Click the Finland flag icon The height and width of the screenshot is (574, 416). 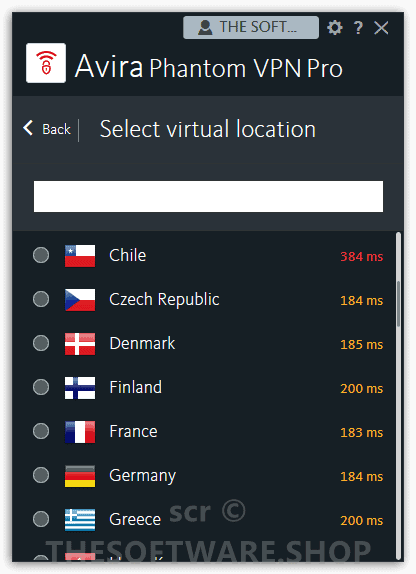(x=80, y=387)
